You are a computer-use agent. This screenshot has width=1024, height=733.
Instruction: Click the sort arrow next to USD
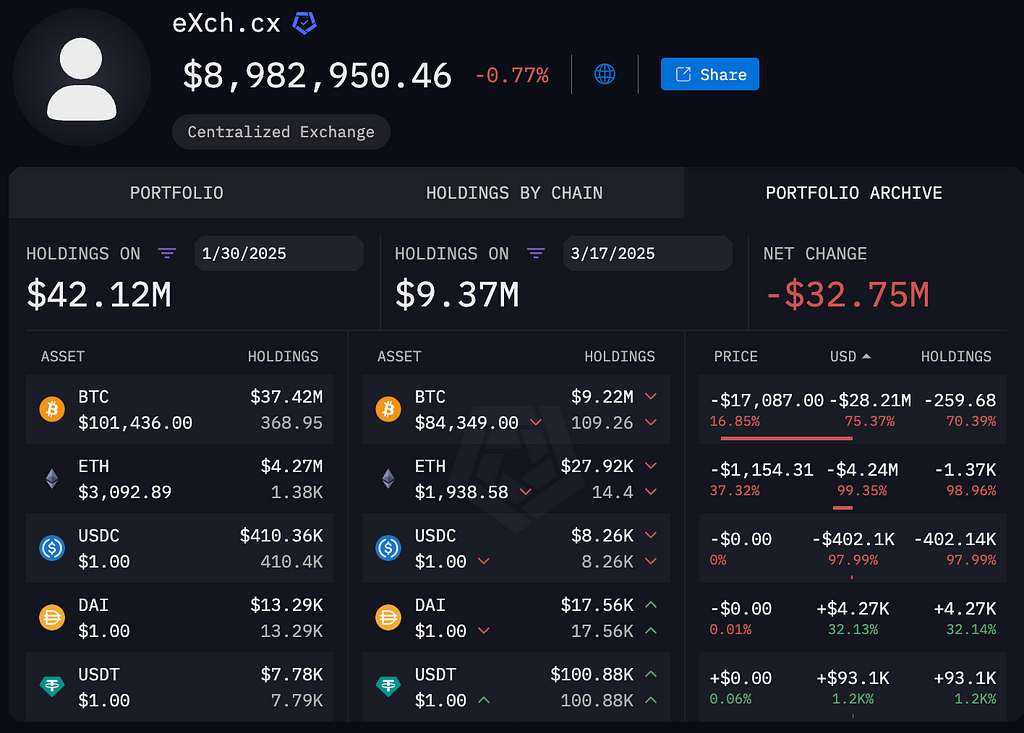[x=867, y=357]
